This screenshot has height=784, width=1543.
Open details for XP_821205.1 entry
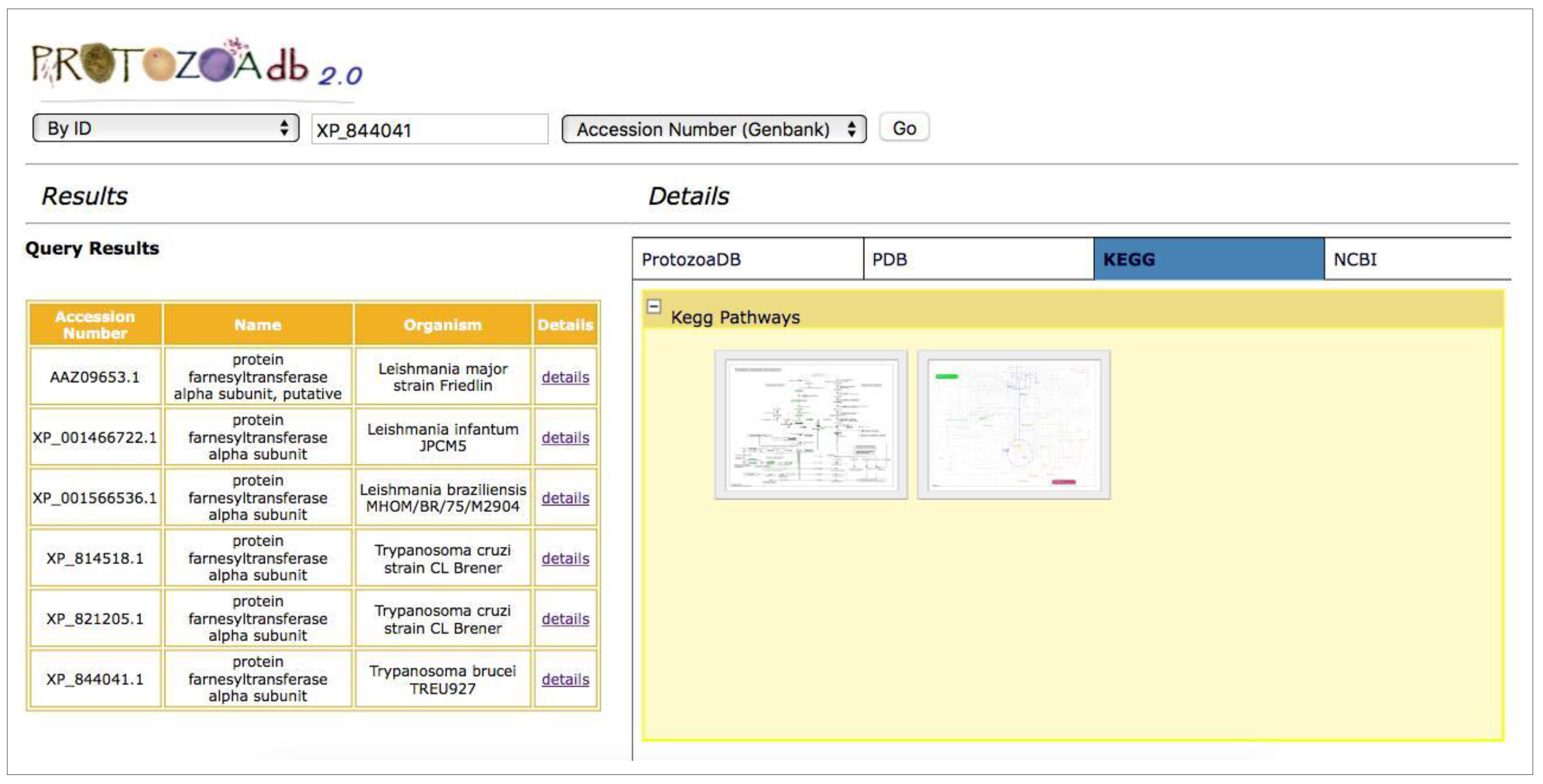tap(565, 619)
